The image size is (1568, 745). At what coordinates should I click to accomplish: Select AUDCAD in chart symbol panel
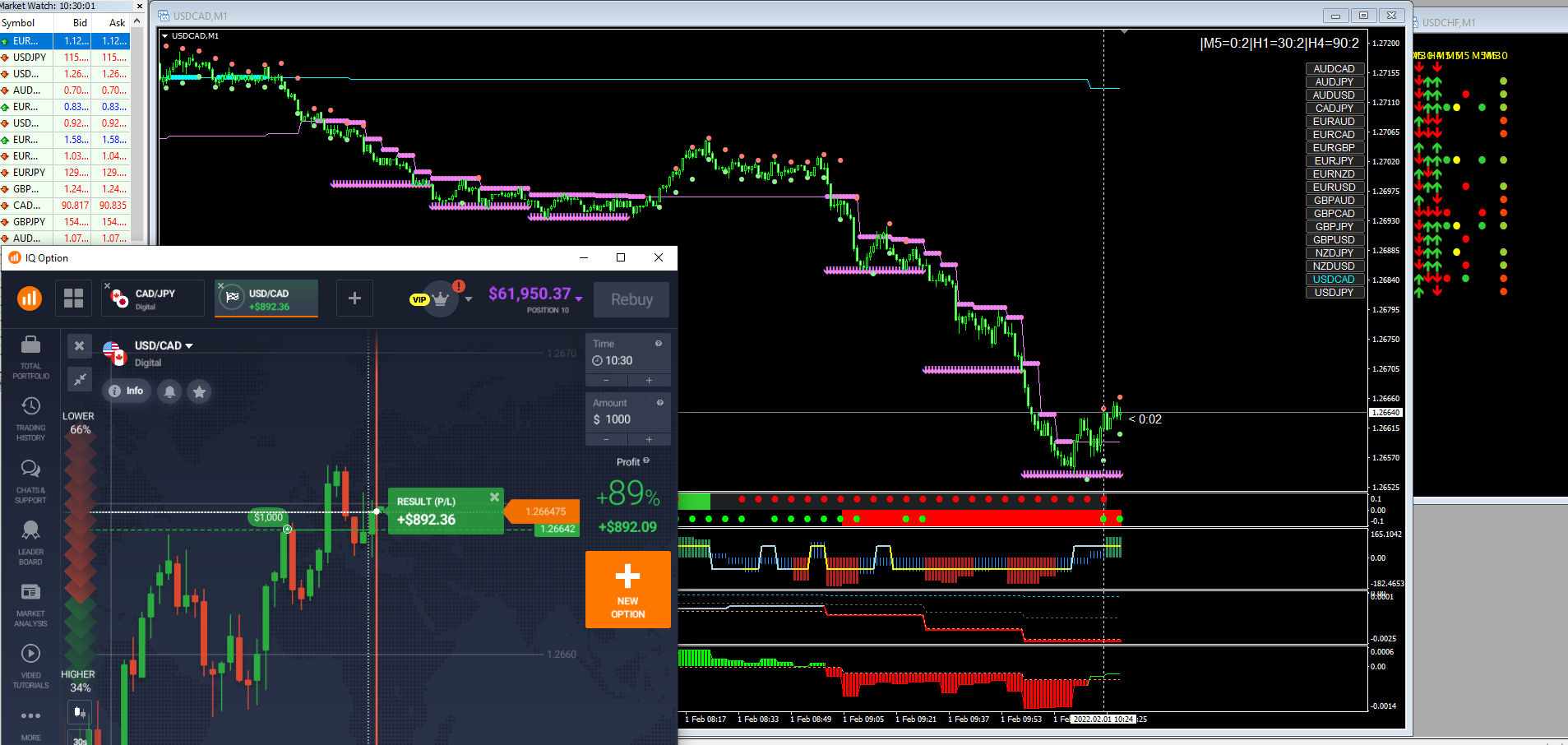(1334, 69)
